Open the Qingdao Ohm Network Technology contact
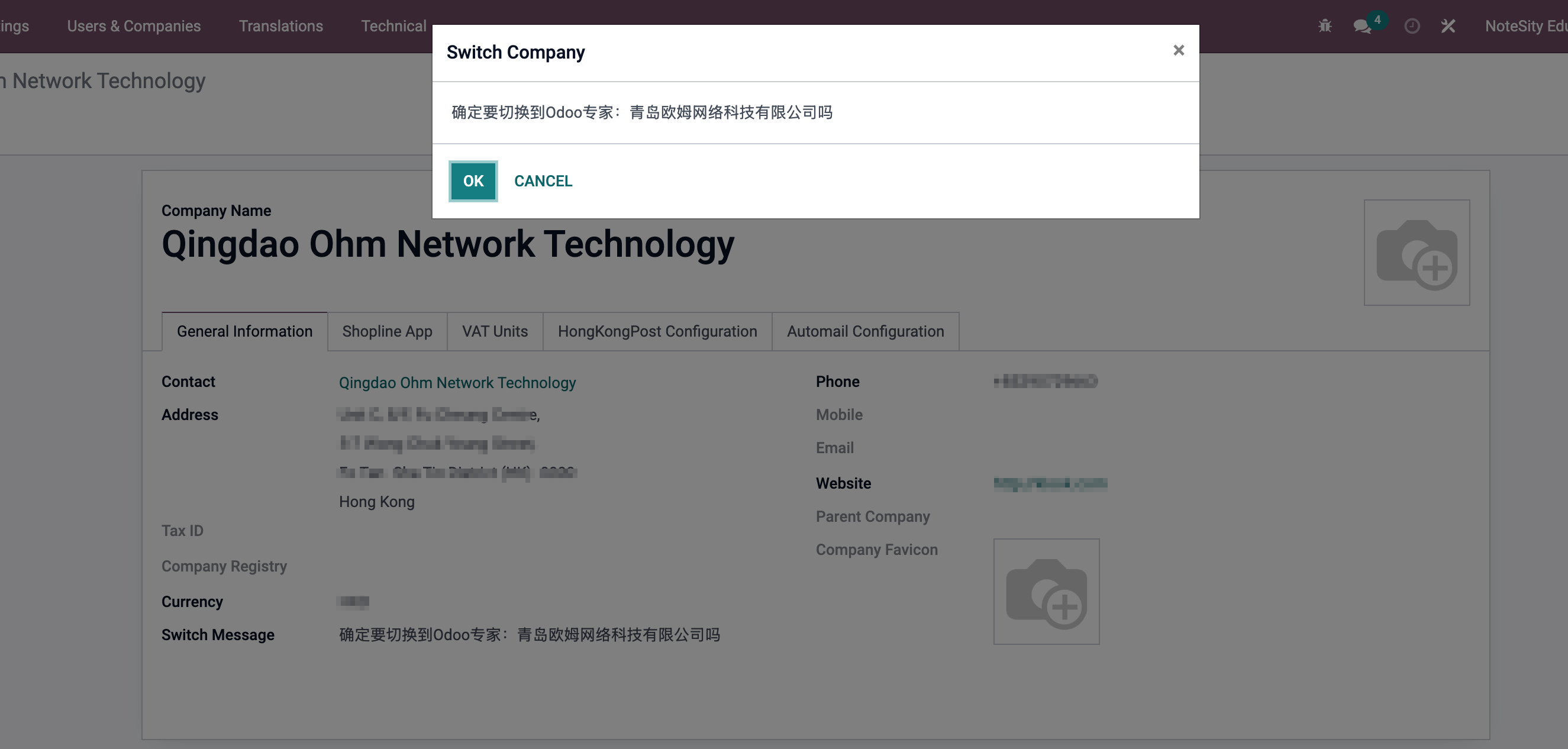This screenshot has width=1568, height=749. (x=457, y=383)
